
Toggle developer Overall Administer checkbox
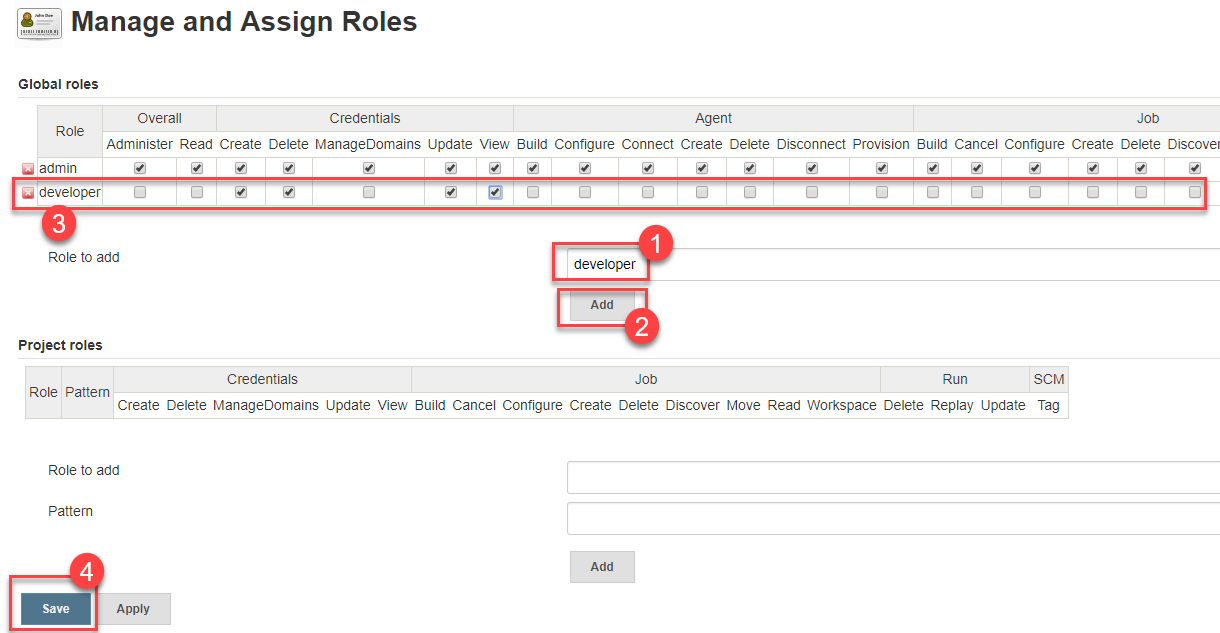point(140,192)
